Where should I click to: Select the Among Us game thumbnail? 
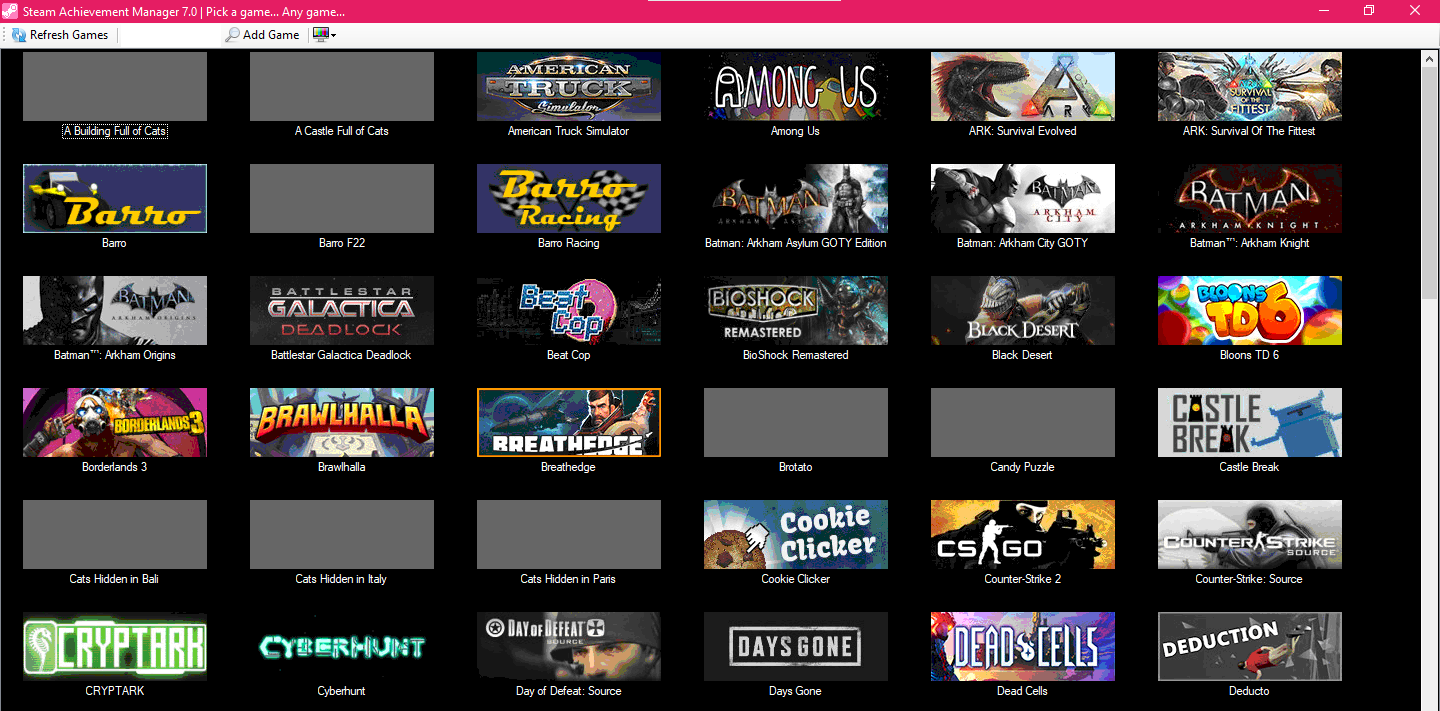(796, 87)
